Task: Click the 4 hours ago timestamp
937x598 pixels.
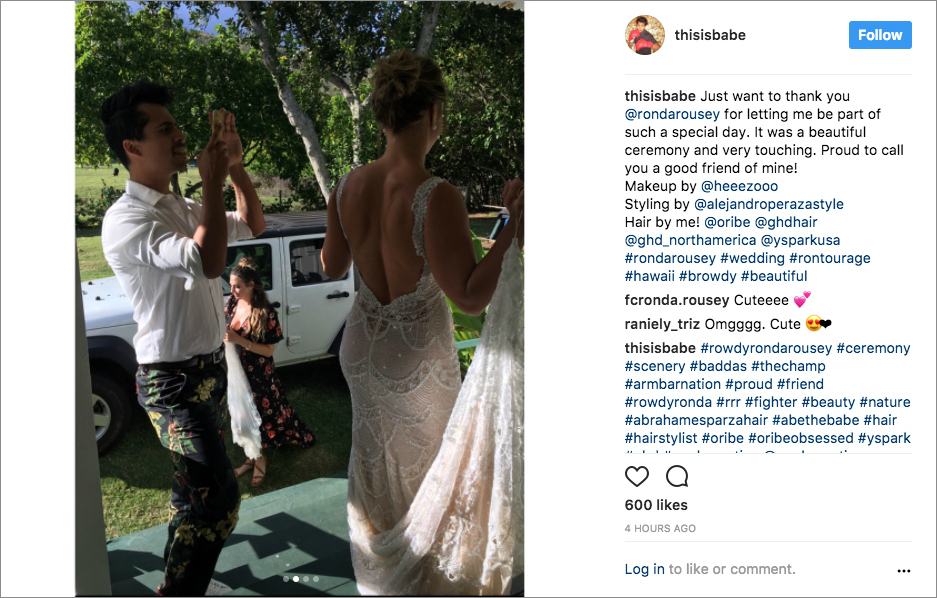Action: click(660, 529)
